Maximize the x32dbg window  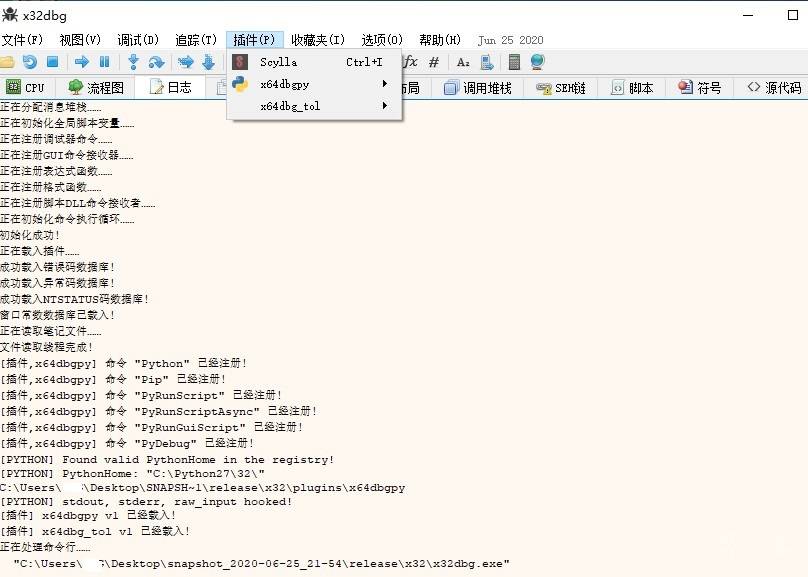pos(793,15)
